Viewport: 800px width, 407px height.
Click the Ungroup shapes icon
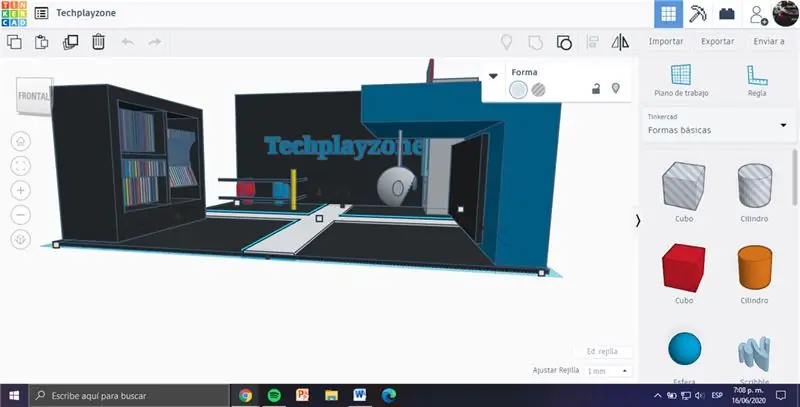[564, 42]
